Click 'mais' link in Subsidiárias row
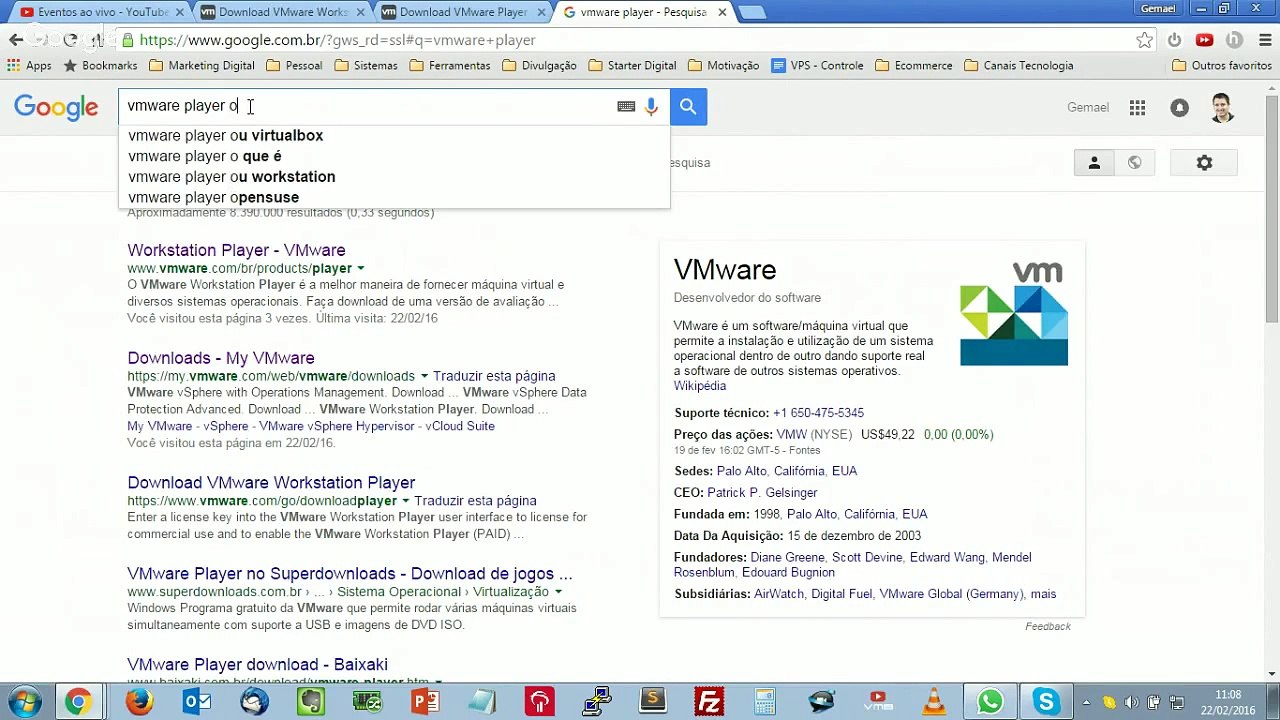The width and height of the screenshot is (1280, 720). pyautogui.click(x=1043, y=594)
